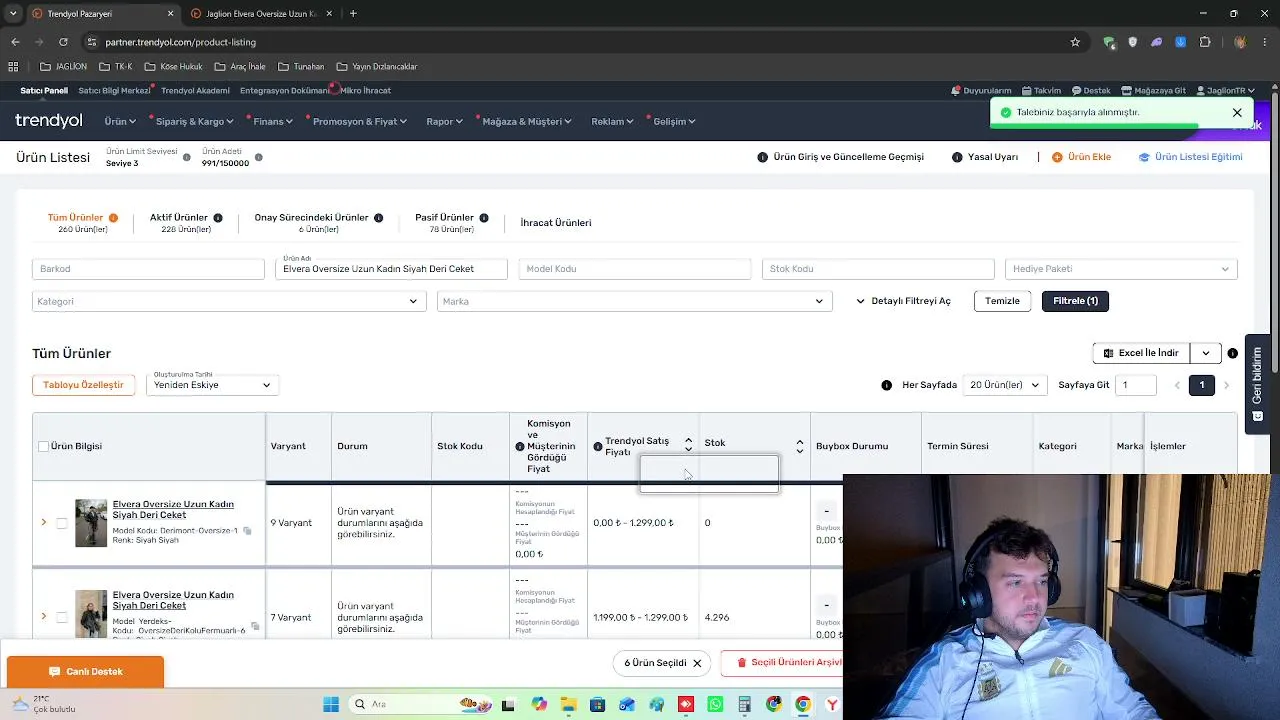Open WhatsApp from the taskbar
This screenshot has height=720, width=1280.
[715, 704]
